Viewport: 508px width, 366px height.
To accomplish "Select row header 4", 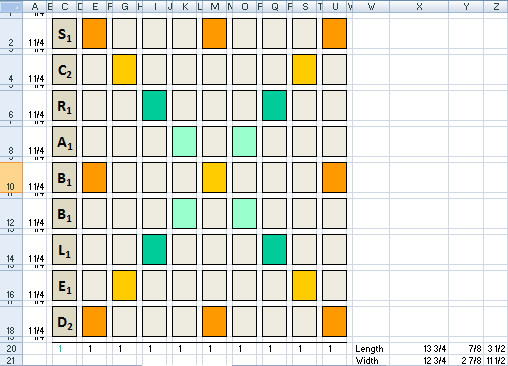I will click(11, 69).
